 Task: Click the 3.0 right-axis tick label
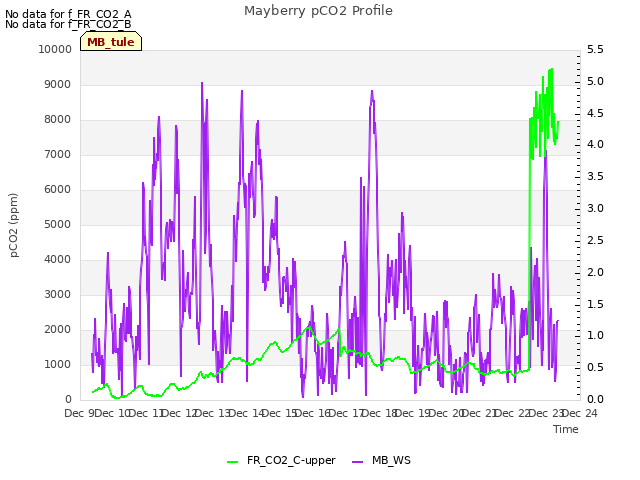click(x=595, y=208)
